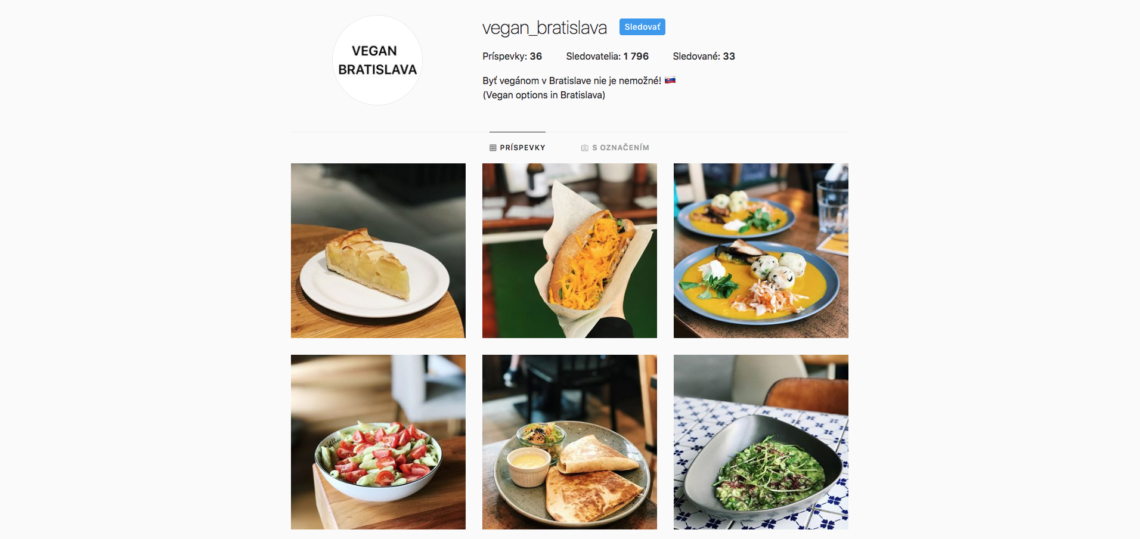The height and width of the screenshot is (539, 1140).
Task: Click the Vegan options in Bratislava line
Action: pyautogui.click(x=544, y=95)
